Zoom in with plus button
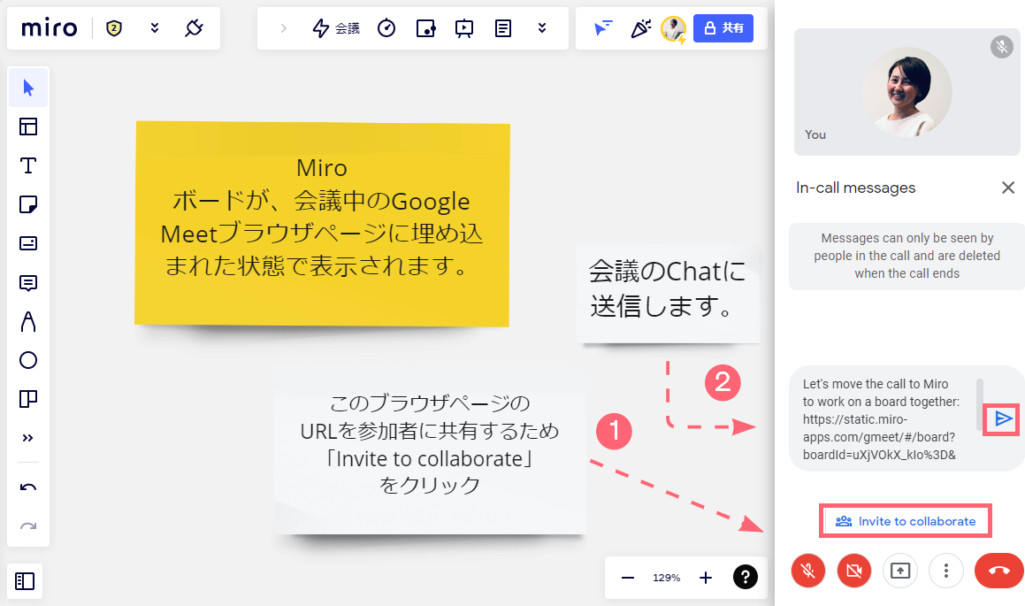This screenshot has height=606, width=1025. [705, 577]
